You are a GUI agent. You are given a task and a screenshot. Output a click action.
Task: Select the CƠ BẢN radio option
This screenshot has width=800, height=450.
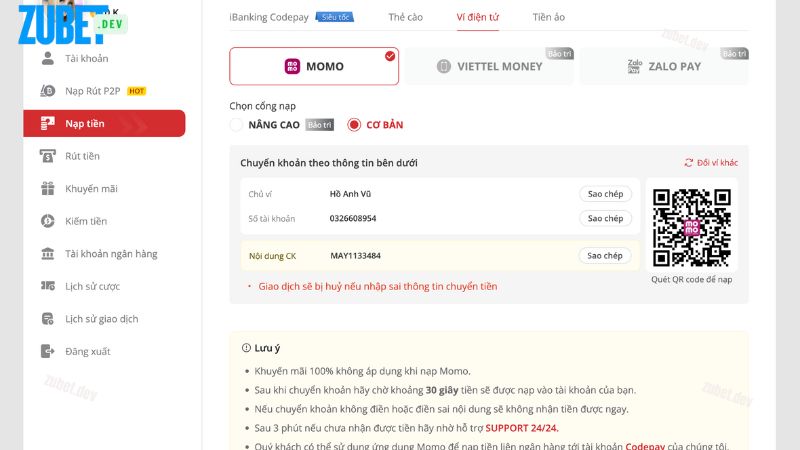click(x=354, y=125)
